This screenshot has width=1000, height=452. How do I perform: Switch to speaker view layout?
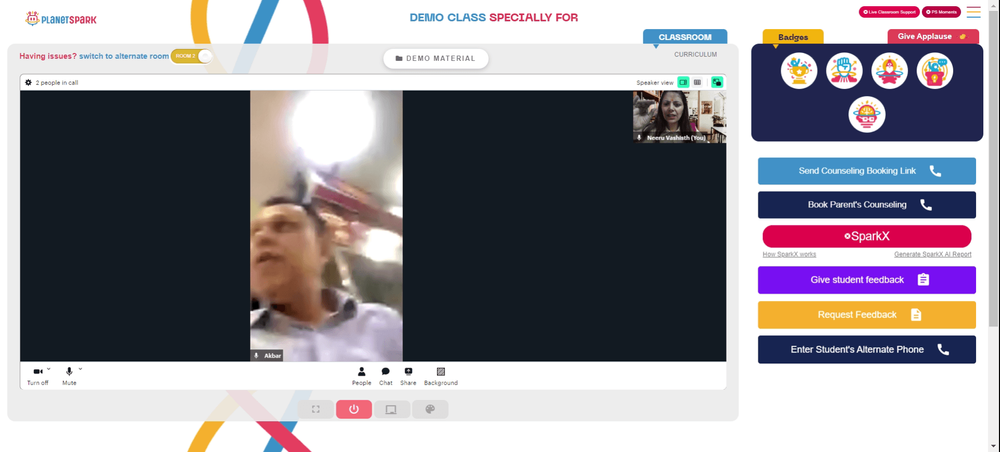pos(683,82)
